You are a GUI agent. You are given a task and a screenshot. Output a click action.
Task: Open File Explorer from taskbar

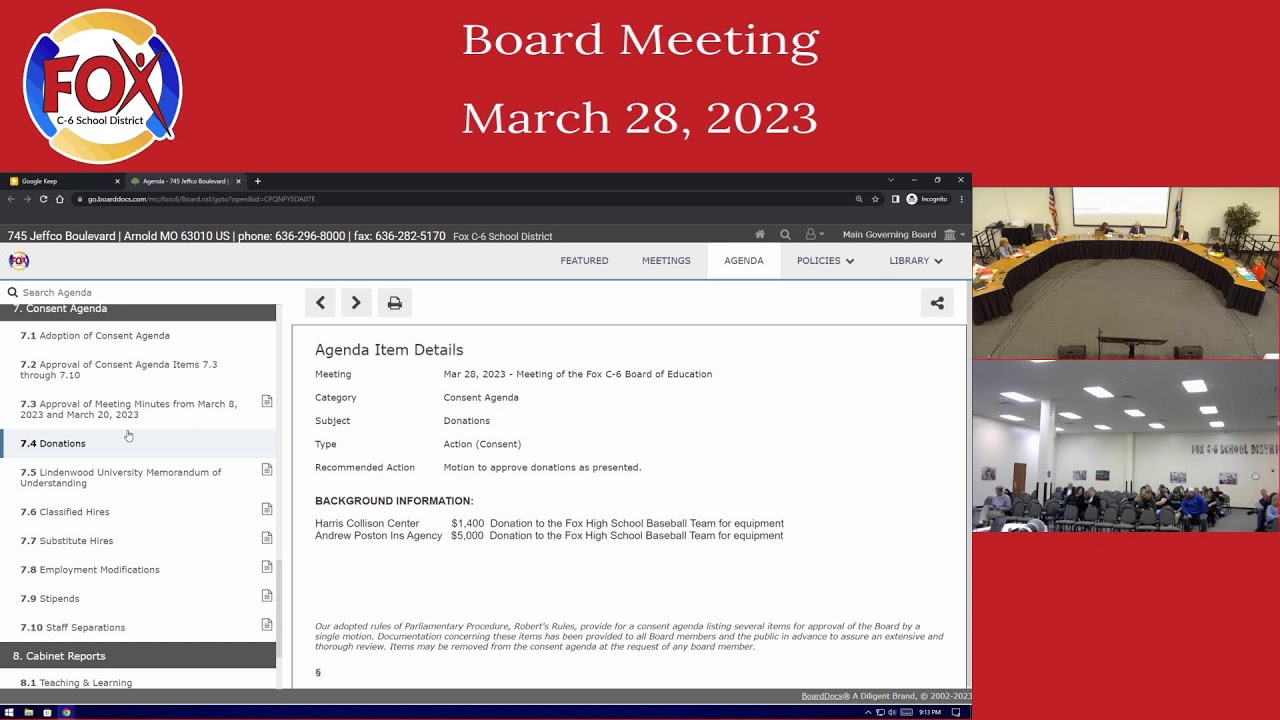click(28, 712)
